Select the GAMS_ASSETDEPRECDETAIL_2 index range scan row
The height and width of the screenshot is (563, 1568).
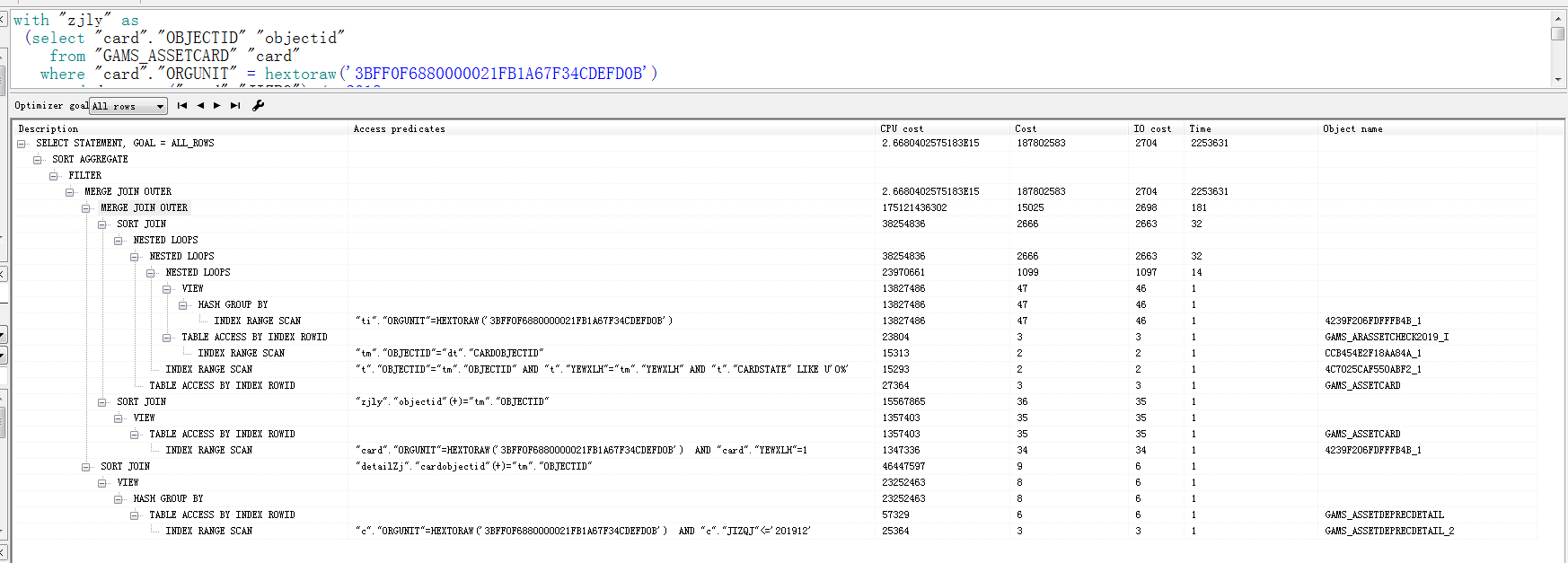(208, 532)
